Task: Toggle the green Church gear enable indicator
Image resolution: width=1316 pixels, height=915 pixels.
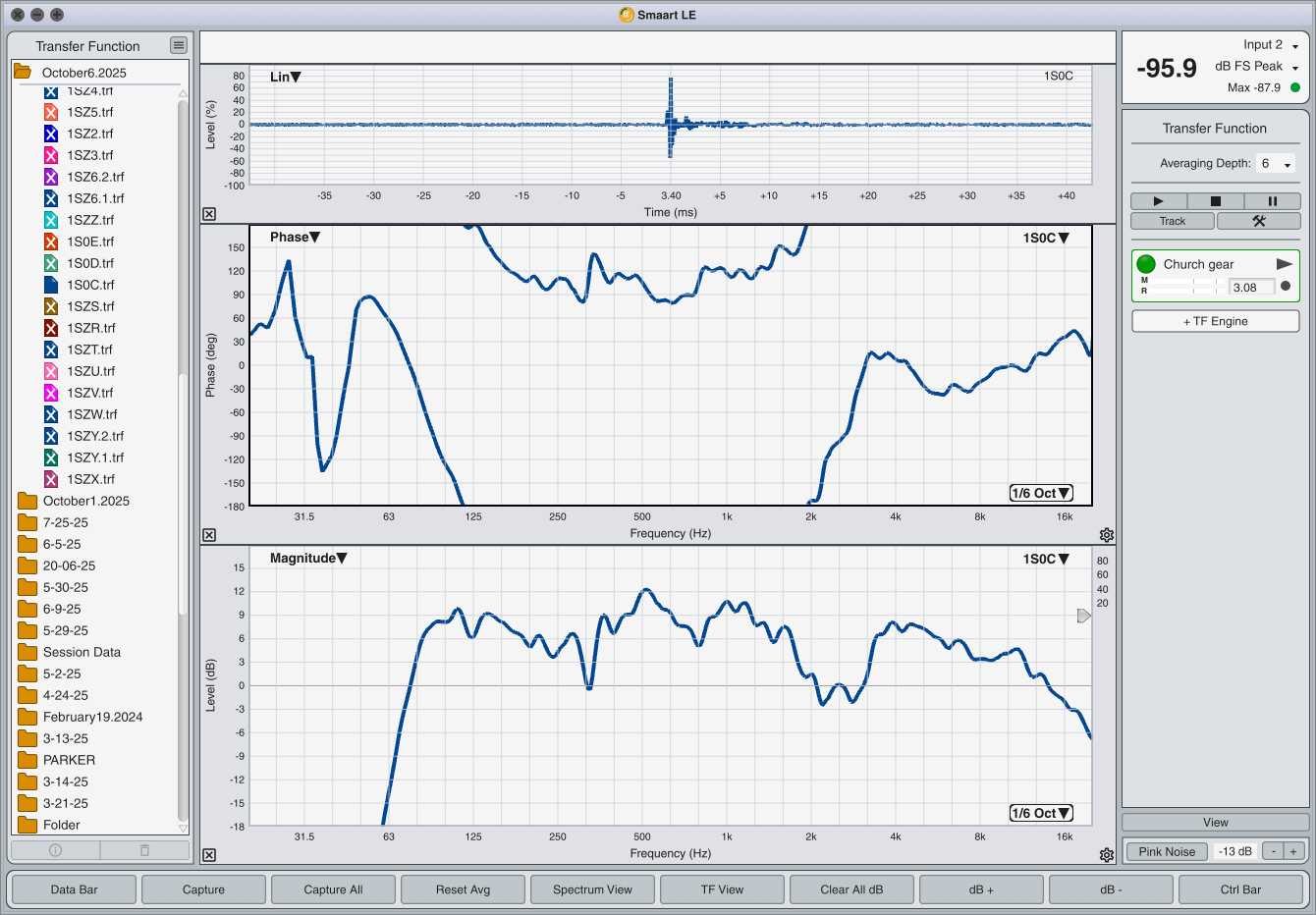Action: [1146, 264]
